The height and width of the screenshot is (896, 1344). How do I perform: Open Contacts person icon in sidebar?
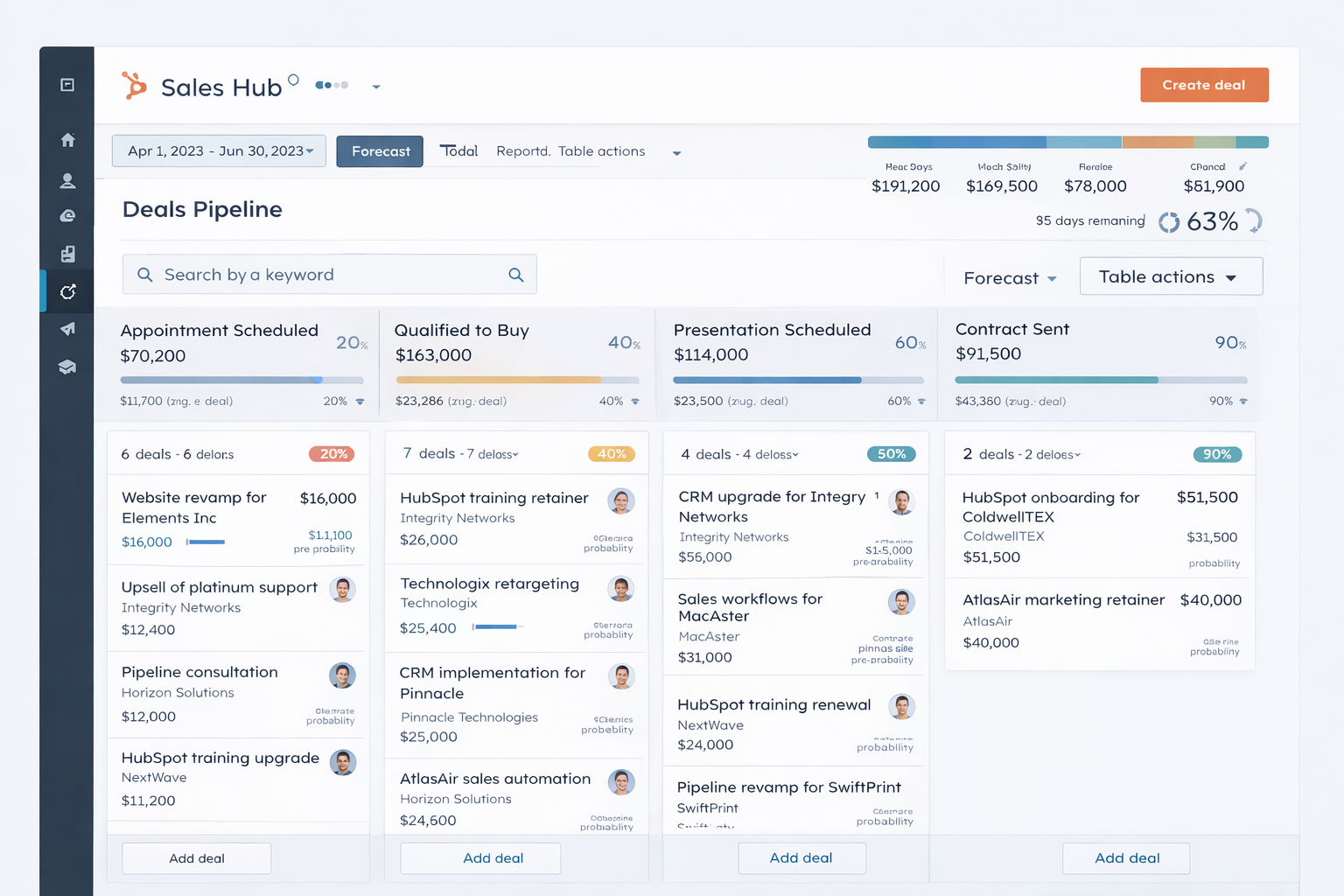(x=67, y=180)
